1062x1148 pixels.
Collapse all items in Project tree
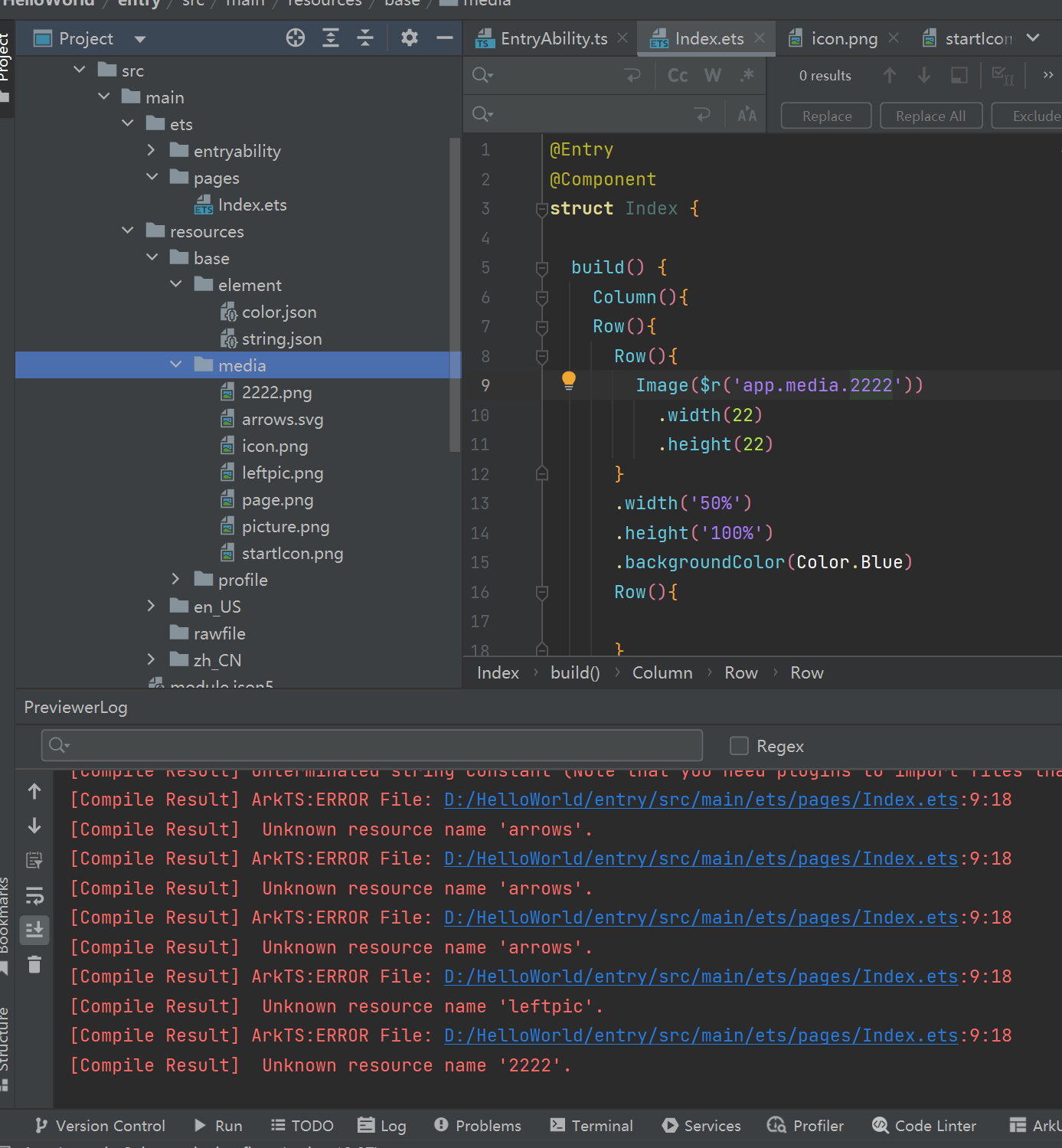click(365, 38)
